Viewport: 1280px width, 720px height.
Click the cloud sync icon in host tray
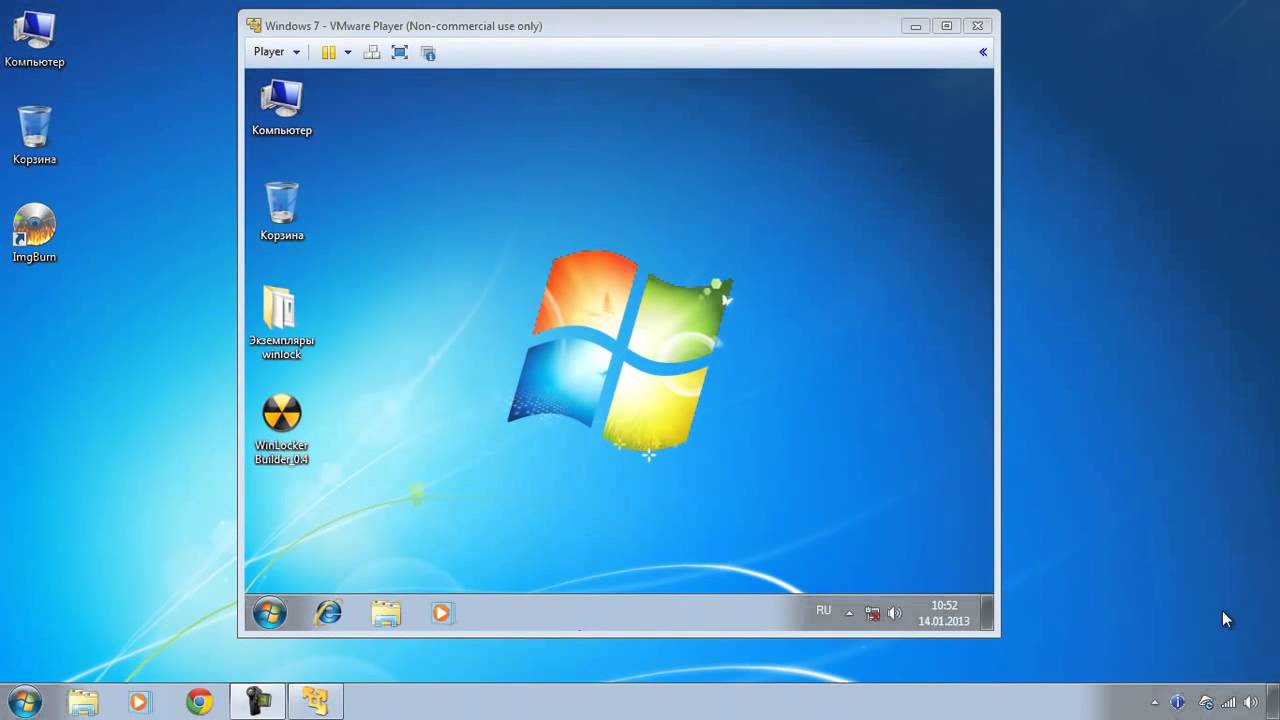(1207, 702)
